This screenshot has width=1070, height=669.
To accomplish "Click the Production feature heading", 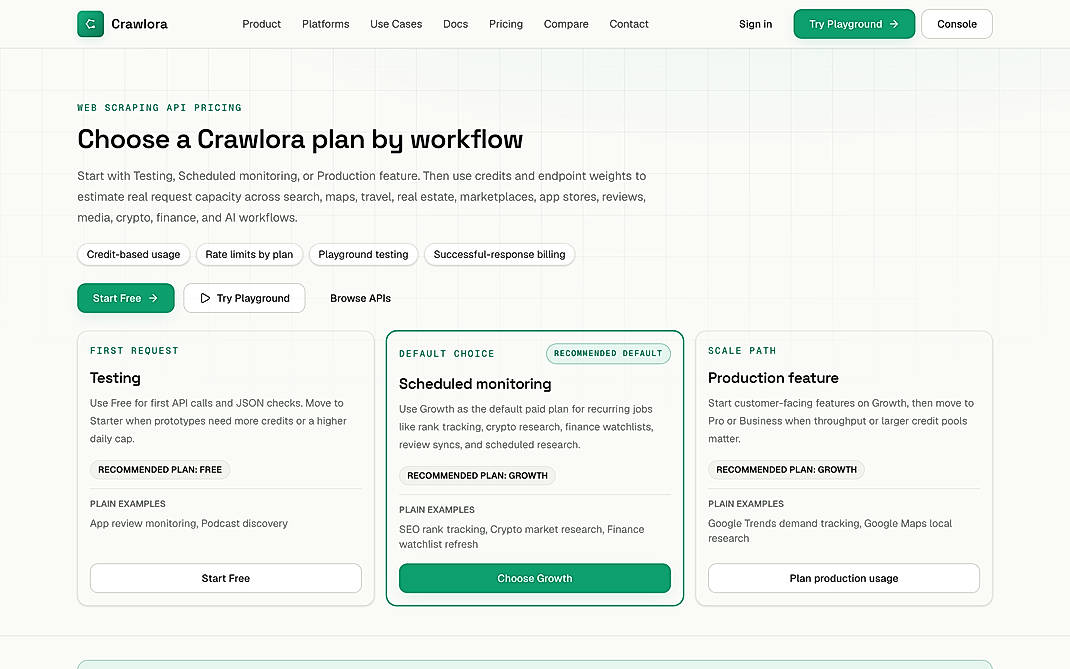I will coord(773,378).
